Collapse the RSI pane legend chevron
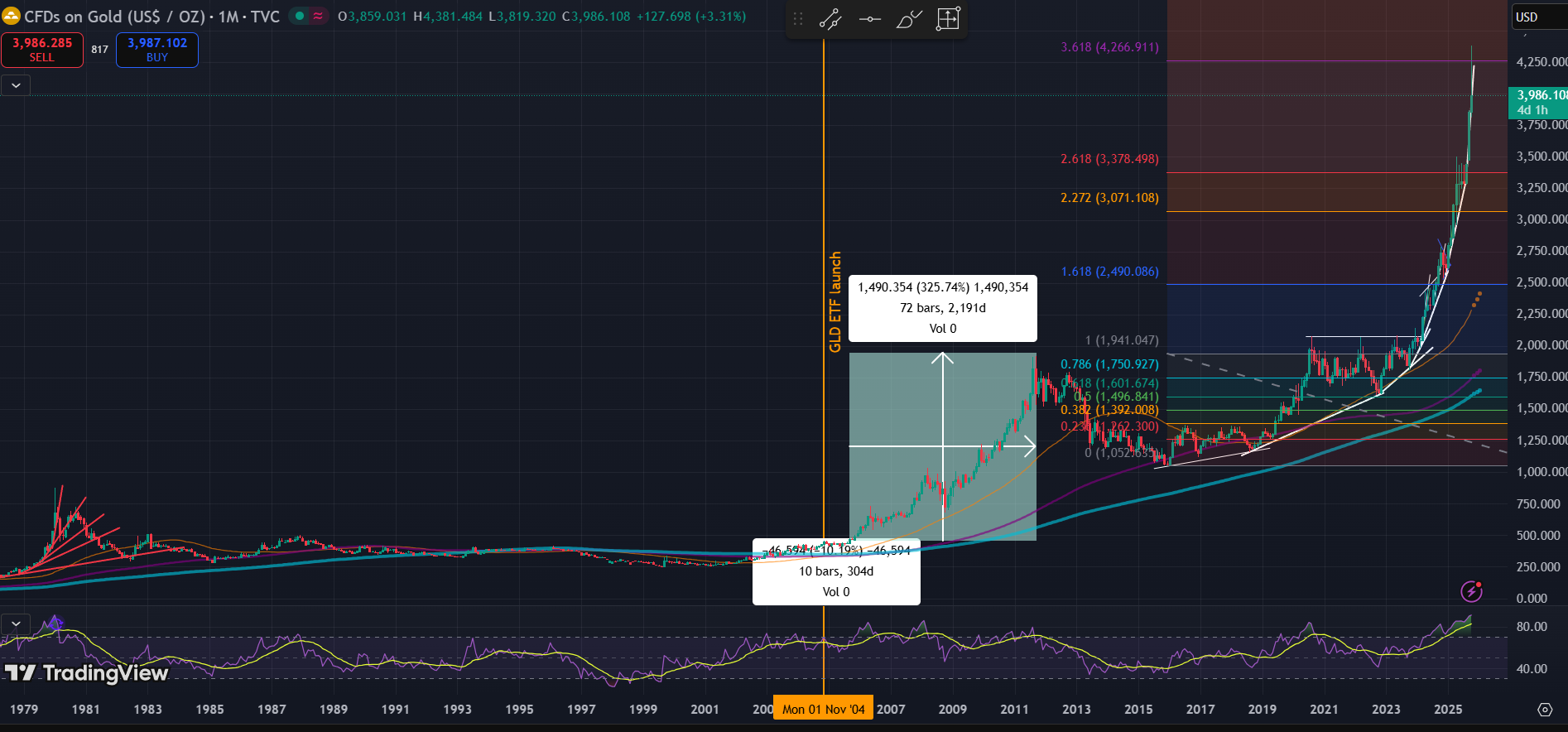The height and width of the screenshot is (732, 1568). [16, 624]
